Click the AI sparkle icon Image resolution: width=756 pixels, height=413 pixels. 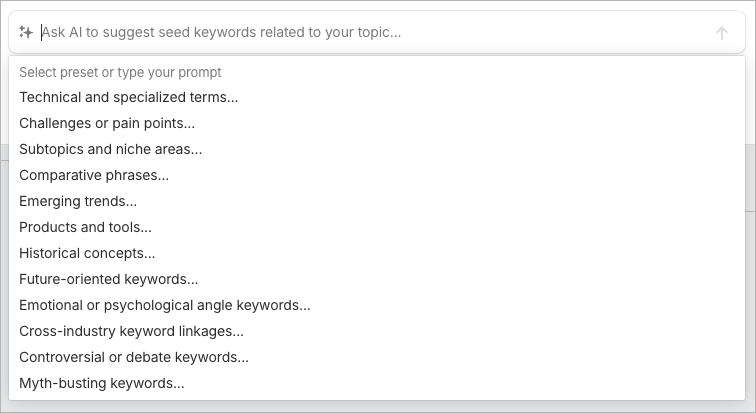pyautogui.click(x=26, y=32)
